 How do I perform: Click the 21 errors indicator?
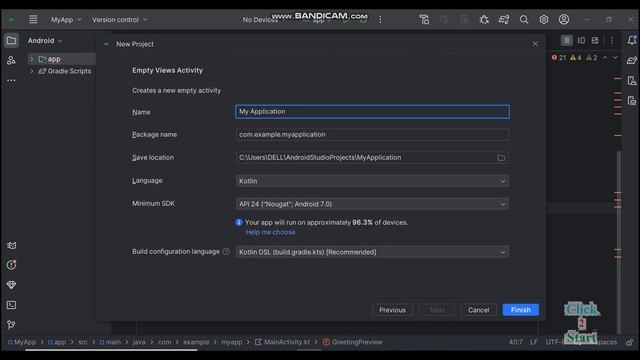(x=559, y=58)
